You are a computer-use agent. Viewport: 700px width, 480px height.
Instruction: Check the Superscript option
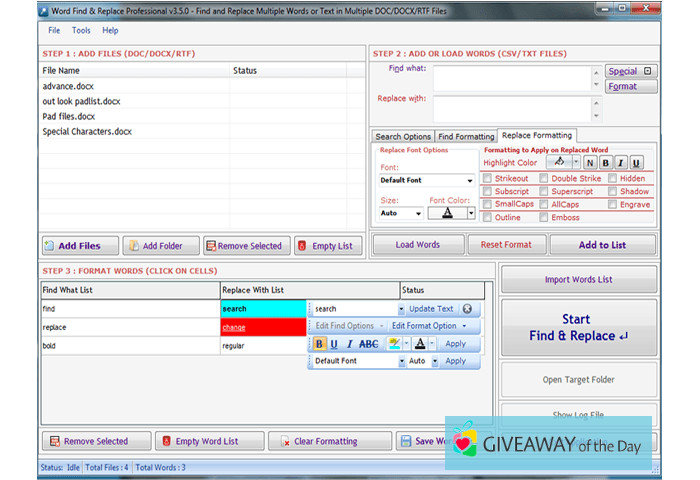[544, 191]
